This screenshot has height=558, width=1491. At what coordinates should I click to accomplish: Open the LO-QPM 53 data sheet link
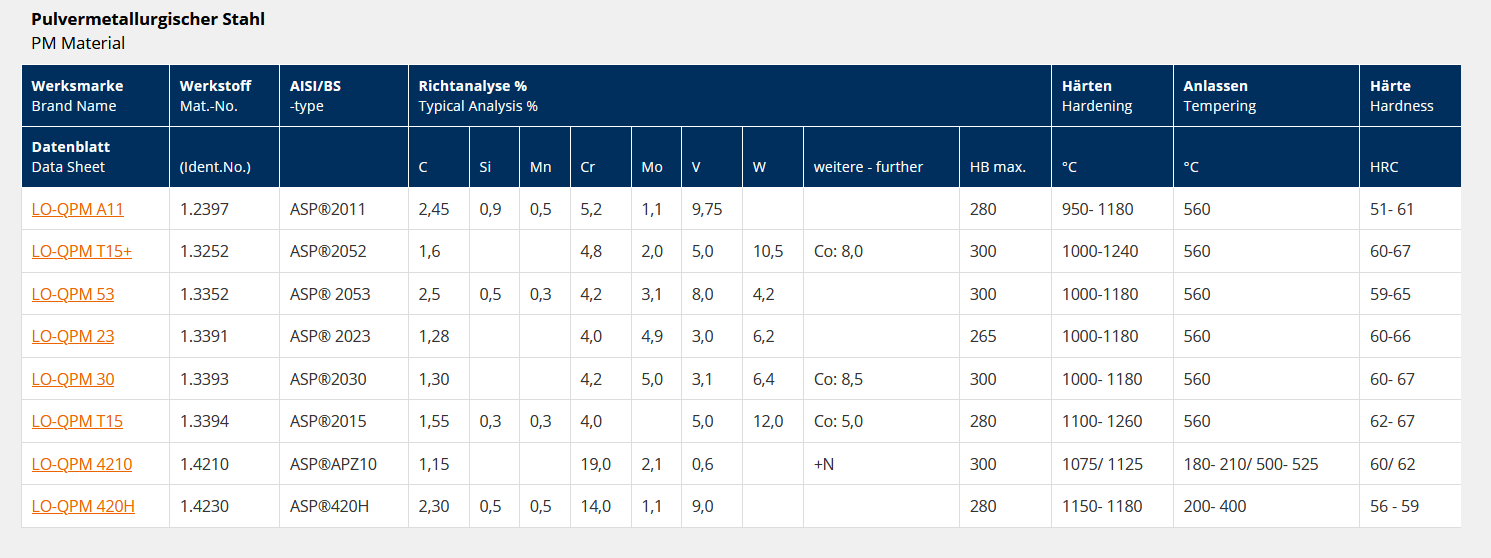coord(73,294)
